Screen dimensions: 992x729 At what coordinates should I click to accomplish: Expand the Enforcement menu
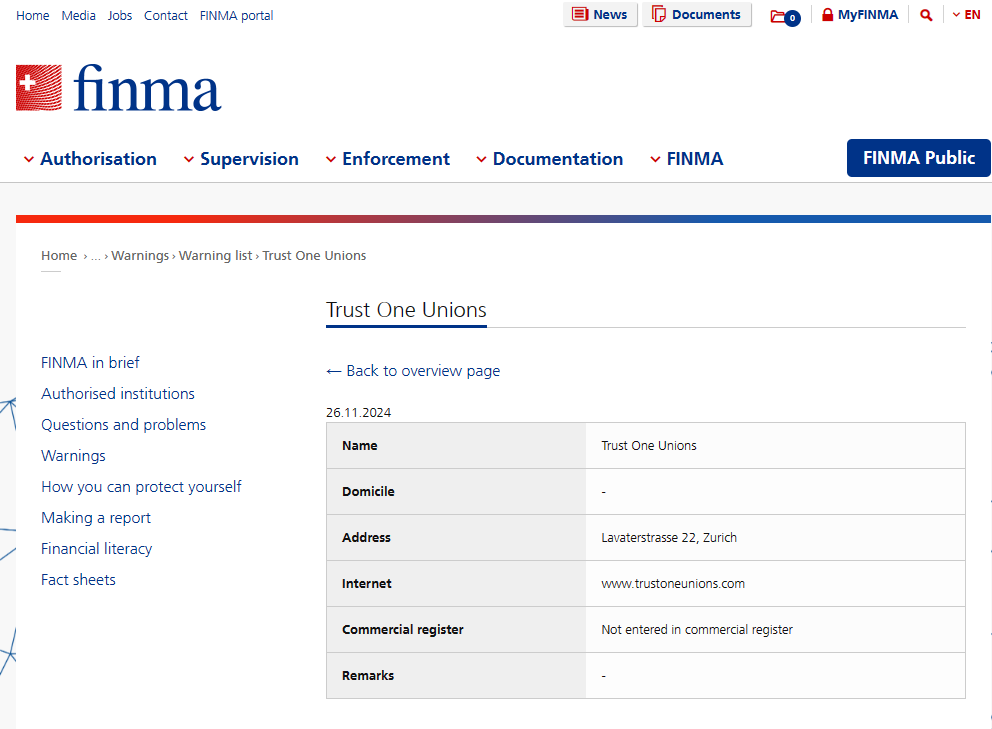(x=388, y=159)
